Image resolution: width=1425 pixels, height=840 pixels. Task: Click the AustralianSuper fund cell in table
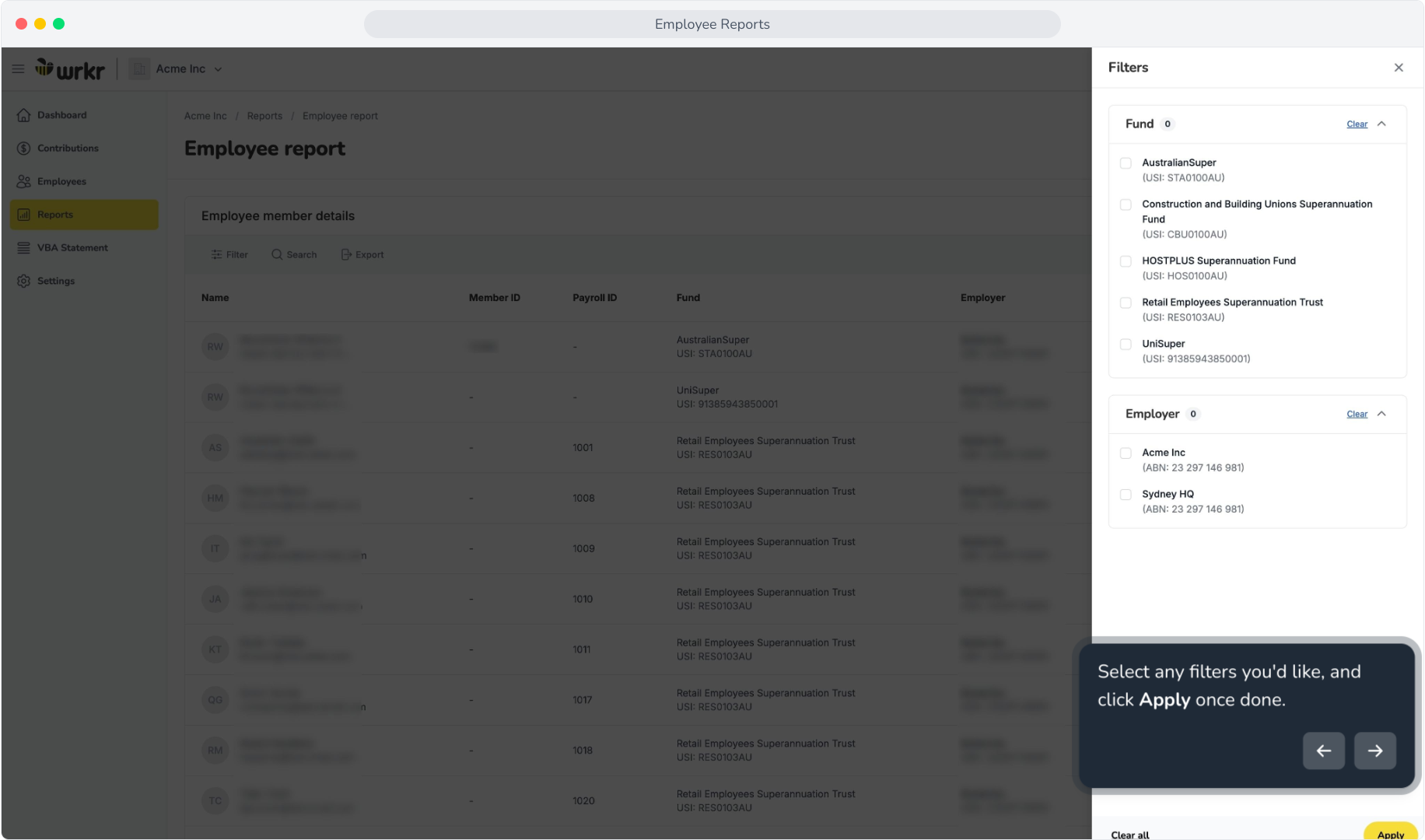coord(714,347)
